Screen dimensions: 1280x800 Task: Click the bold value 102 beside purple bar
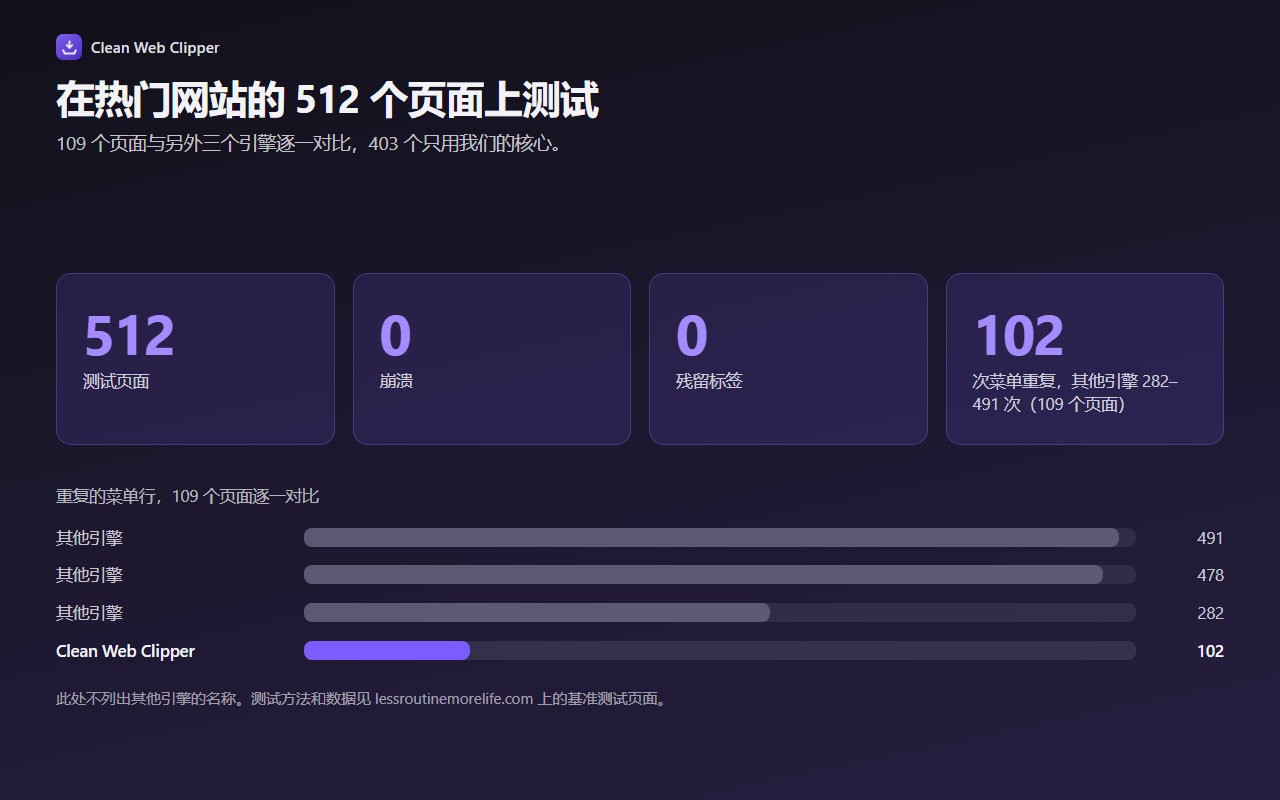point(1210,651)
